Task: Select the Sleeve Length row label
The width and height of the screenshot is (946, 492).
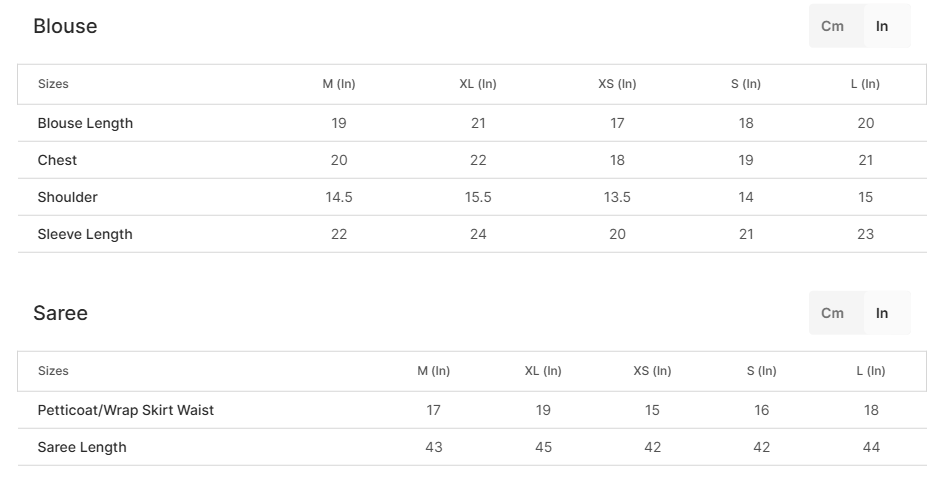Action: 85,234
